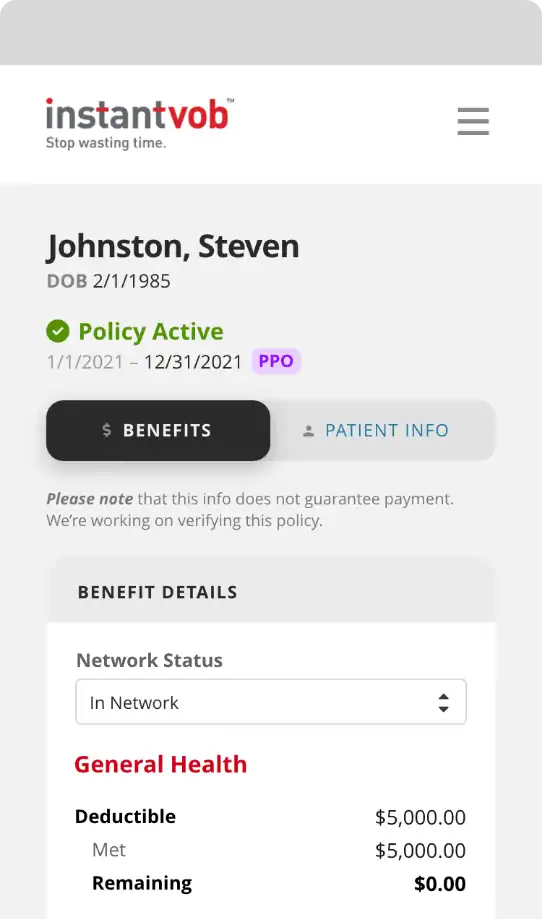
Task: Click the DOB 2/1/1985 text
Action: pyautogui.click(x=108, y=281)
